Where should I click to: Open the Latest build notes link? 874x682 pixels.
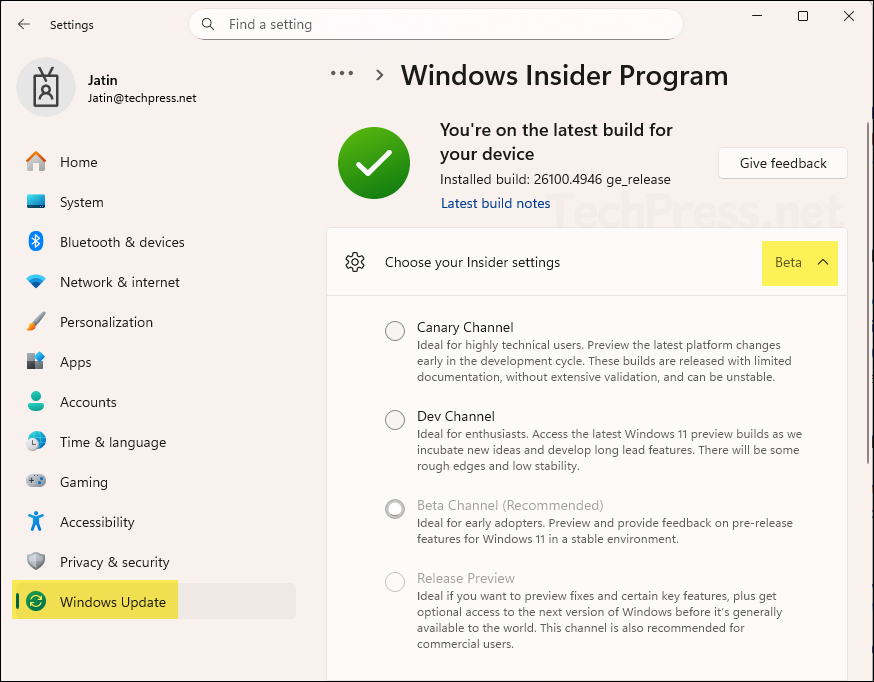pyautogui.click(x=495, y=203)
